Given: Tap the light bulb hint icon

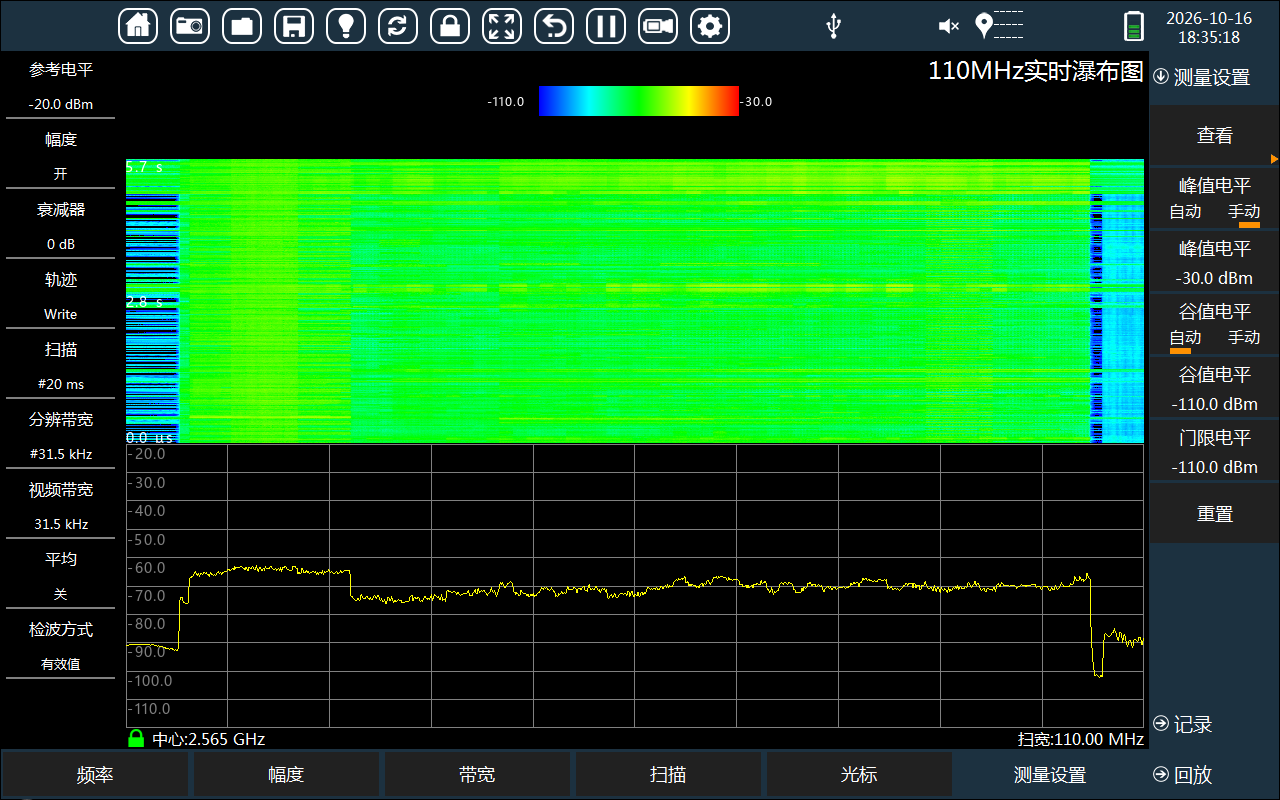Looking at the screenshot, I should 346,26.
